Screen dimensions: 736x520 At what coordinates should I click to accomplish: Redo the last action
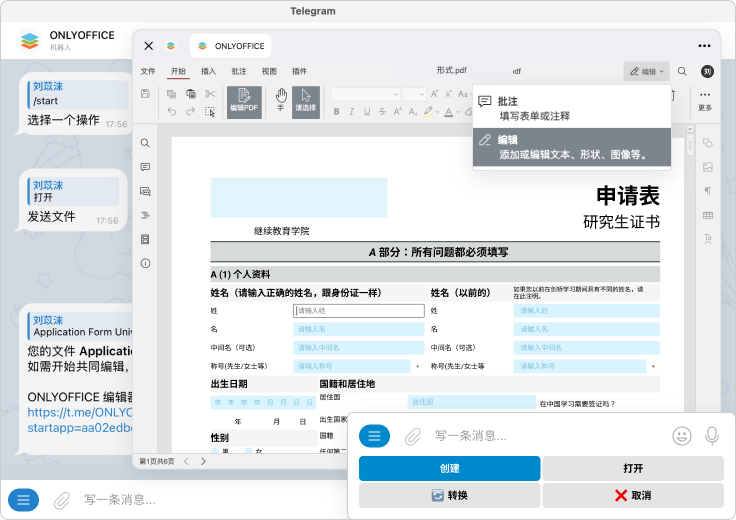coord(191,112)
